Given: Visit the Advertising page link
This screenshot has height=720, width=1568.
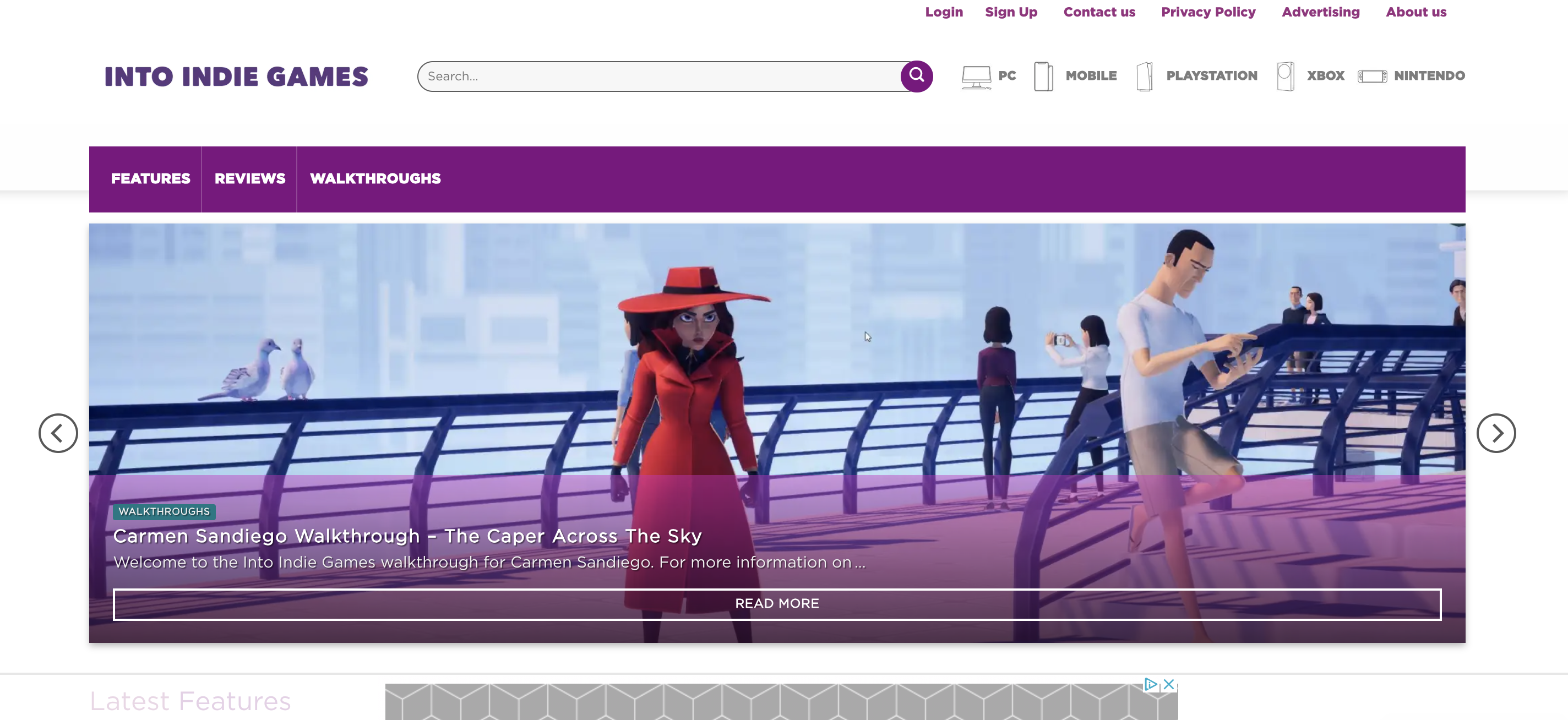Looking at the screenshot, I should click(1320, 12).
